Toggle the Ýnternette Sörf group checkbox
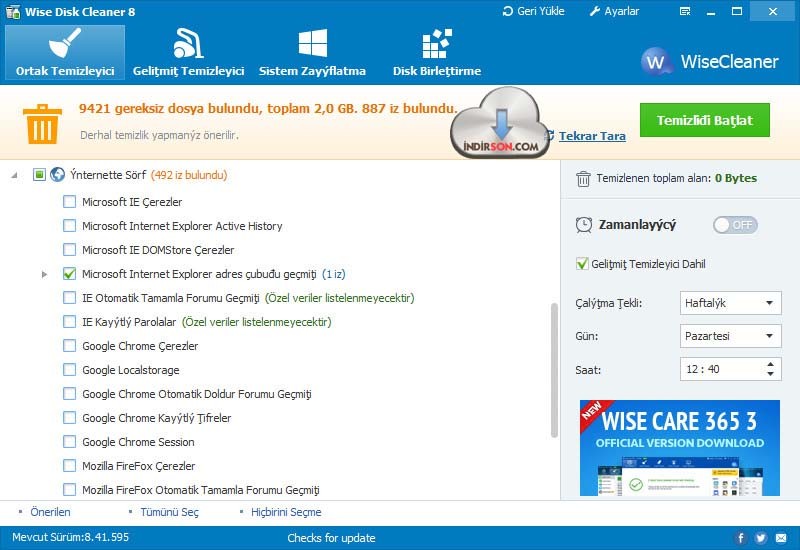Image resolution: width=800 pixels, height=550 pixels. (x=39, y=174)
